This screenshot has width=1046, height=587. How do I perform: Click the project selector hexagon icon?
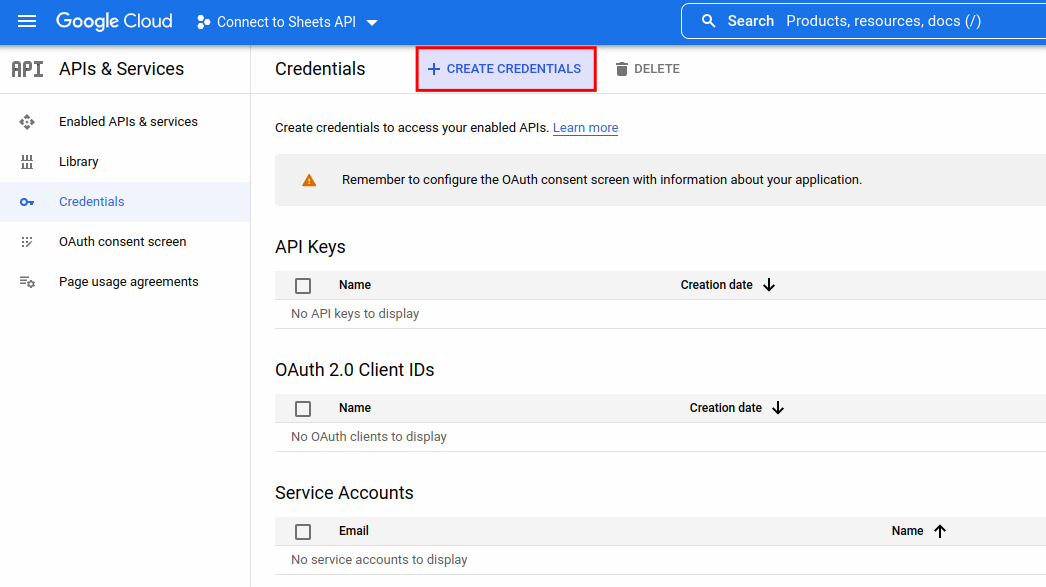tap(203, 22)
